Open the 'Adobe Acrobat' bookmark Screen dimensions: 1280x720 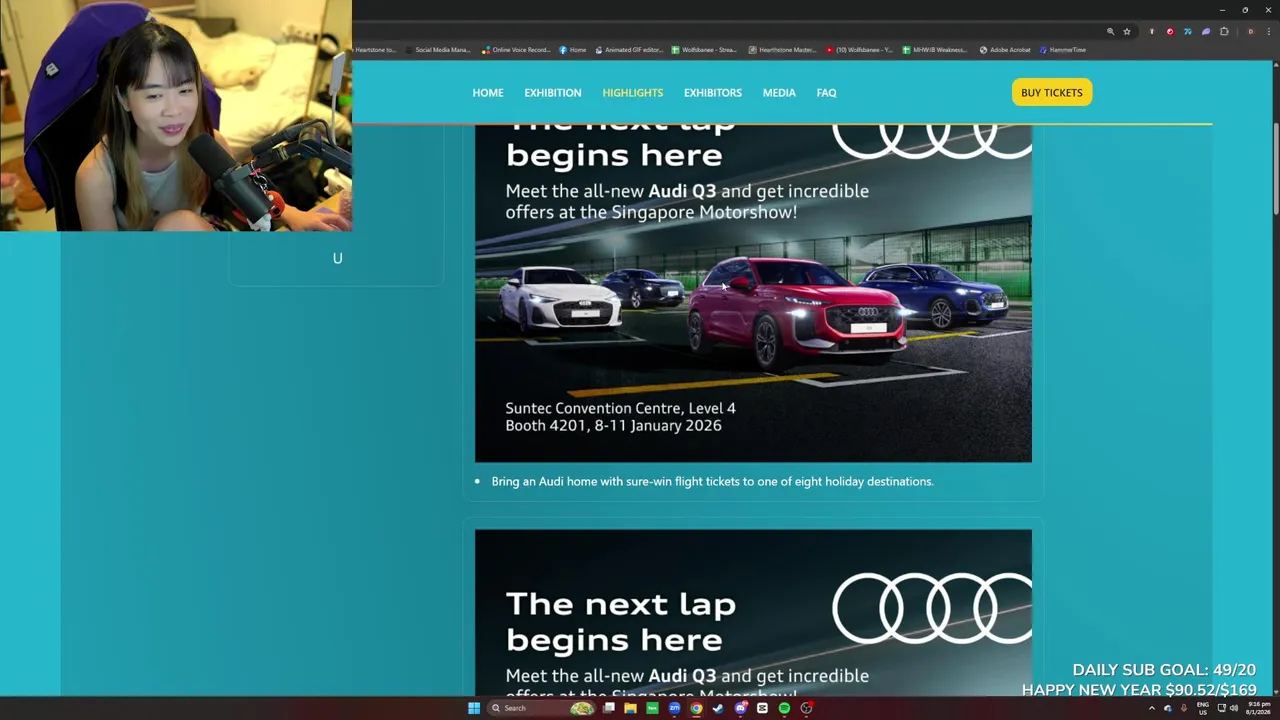(x=1005, y=49)
